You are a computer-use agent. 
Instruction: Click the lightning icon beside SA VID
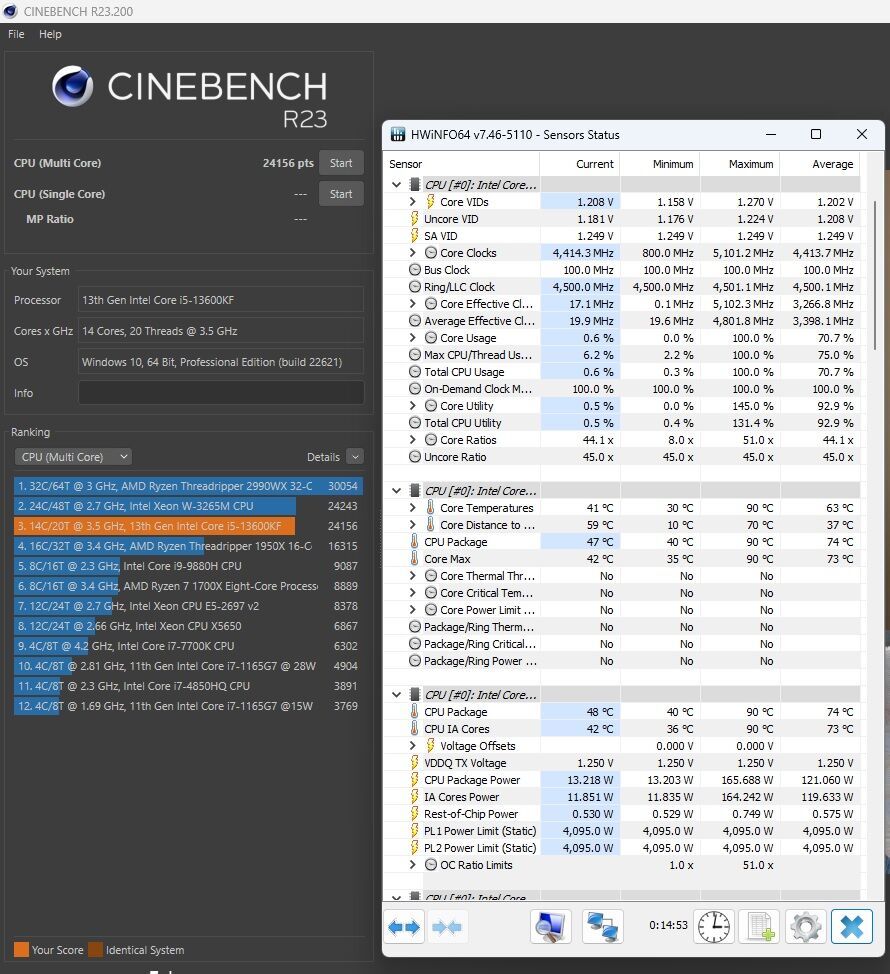click(414, 235)
